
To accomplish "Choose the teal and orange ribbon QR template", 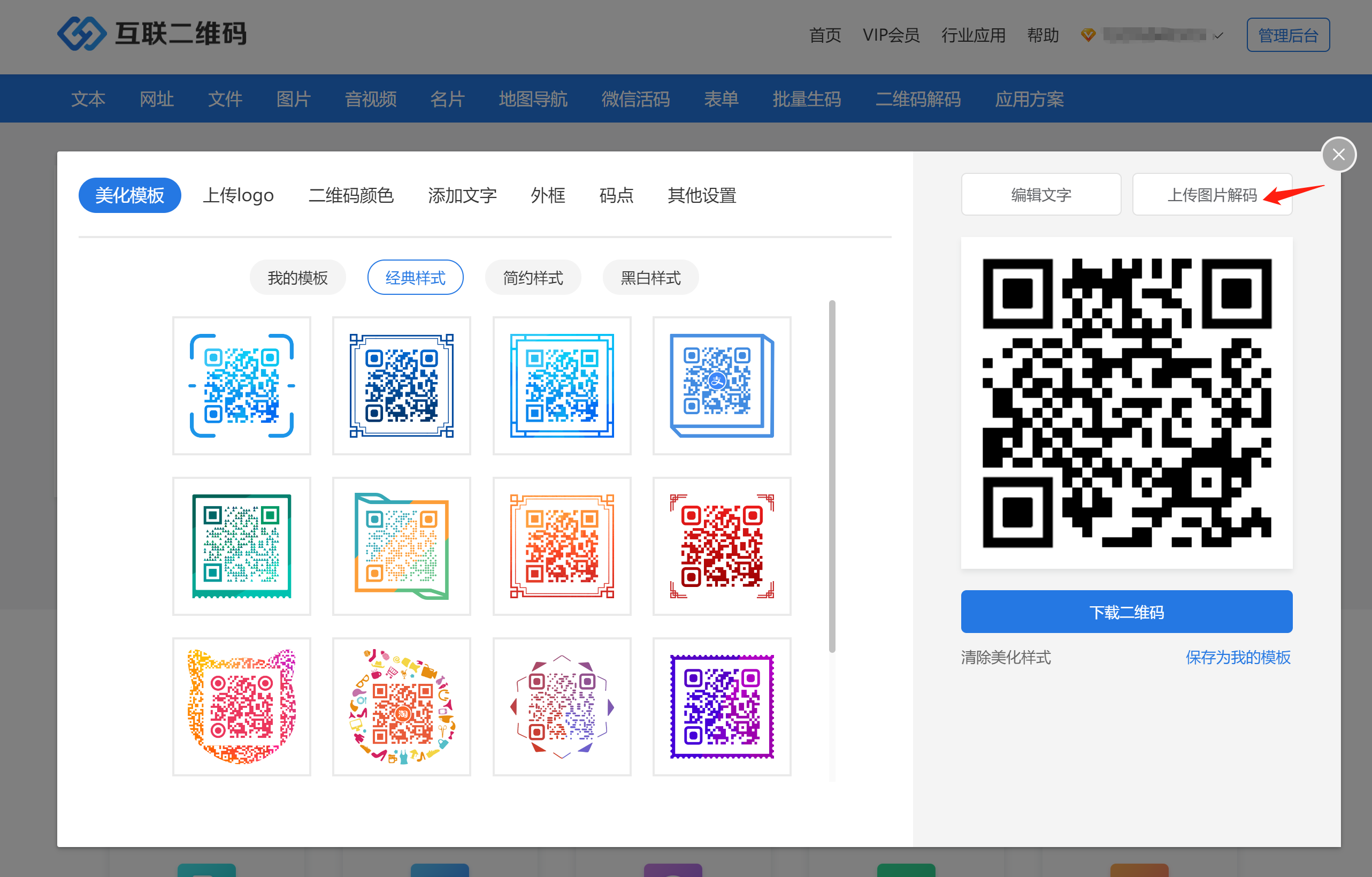I will pyautogui.click(x=401, y=546).
